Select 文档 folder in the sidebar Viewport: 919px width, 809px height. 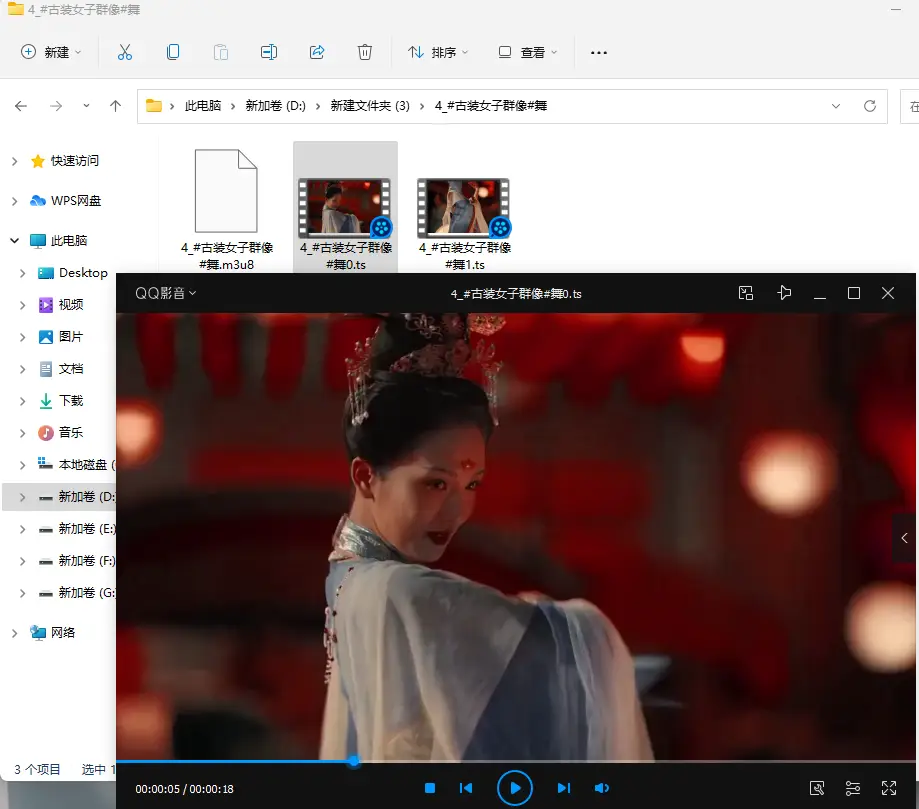coord(70,369)
